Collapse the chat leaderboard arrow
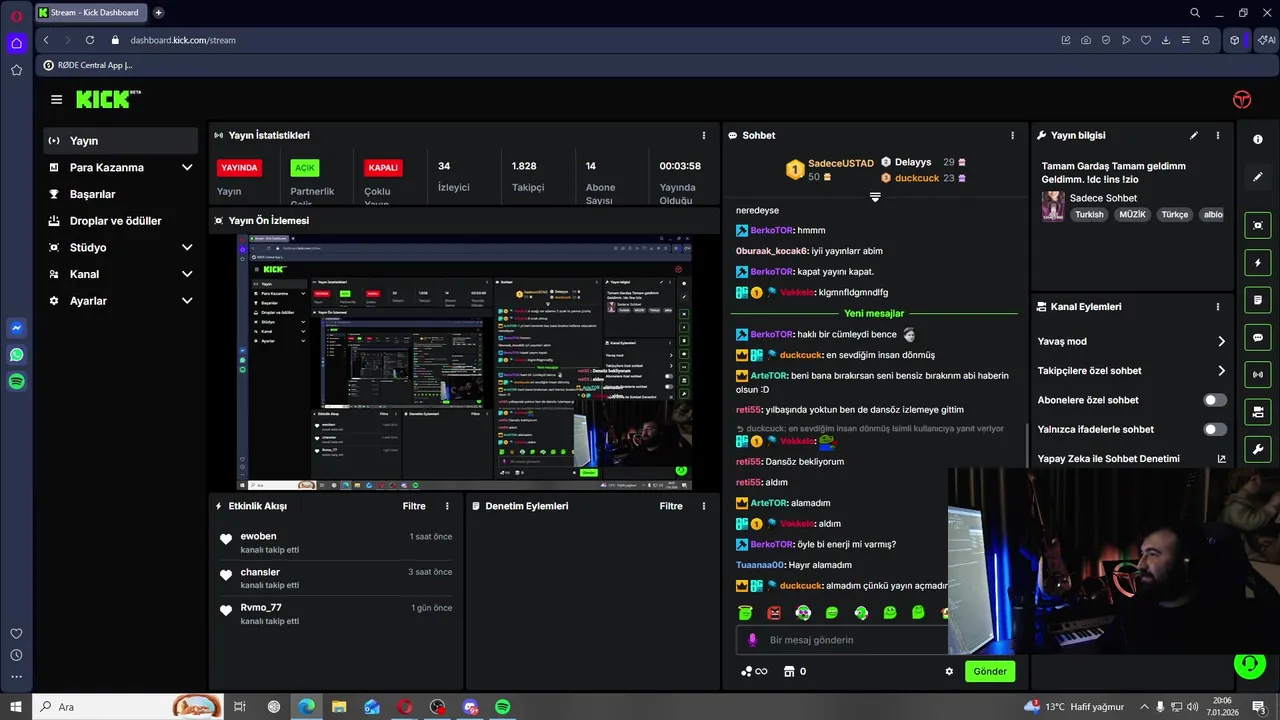This screenshot has height=720, width=1280. pos(875,197)
